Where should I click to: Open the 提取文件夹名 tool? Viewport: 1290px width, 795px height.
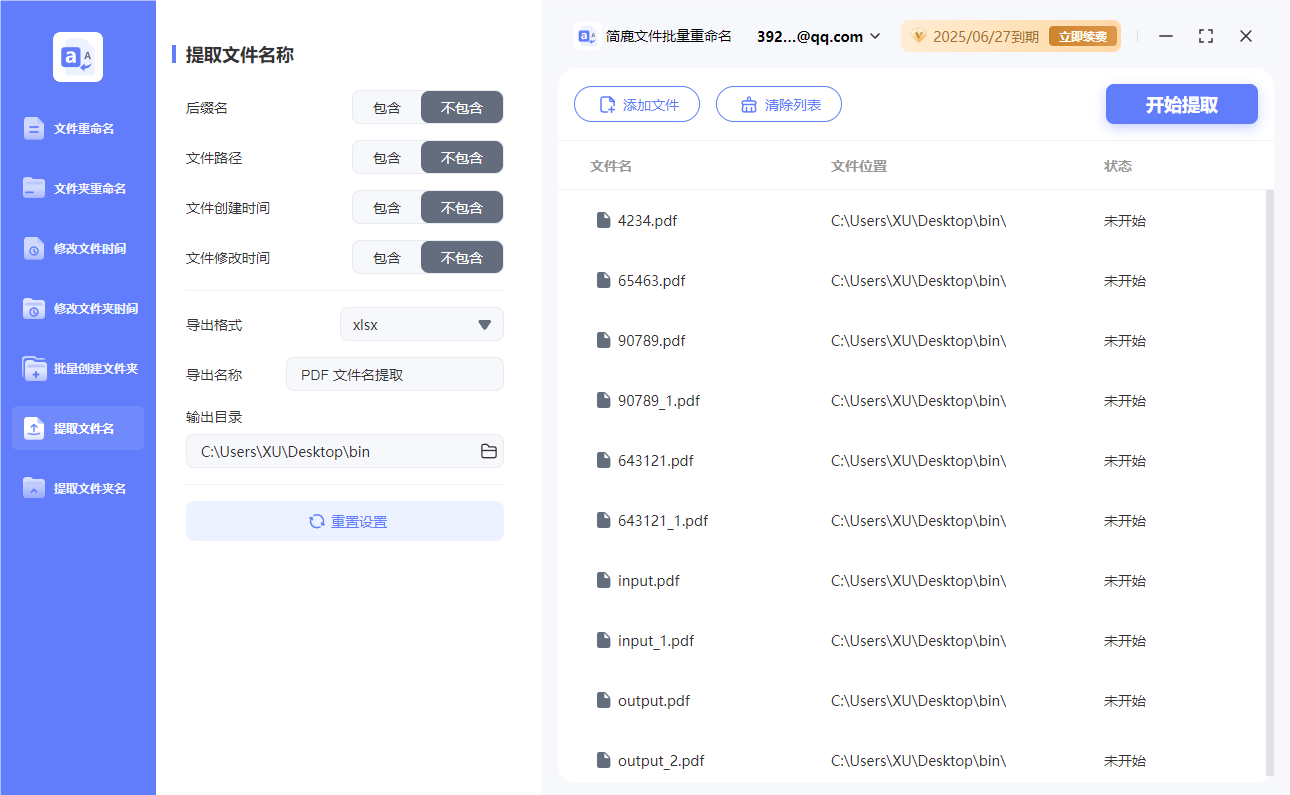[77, 488]
